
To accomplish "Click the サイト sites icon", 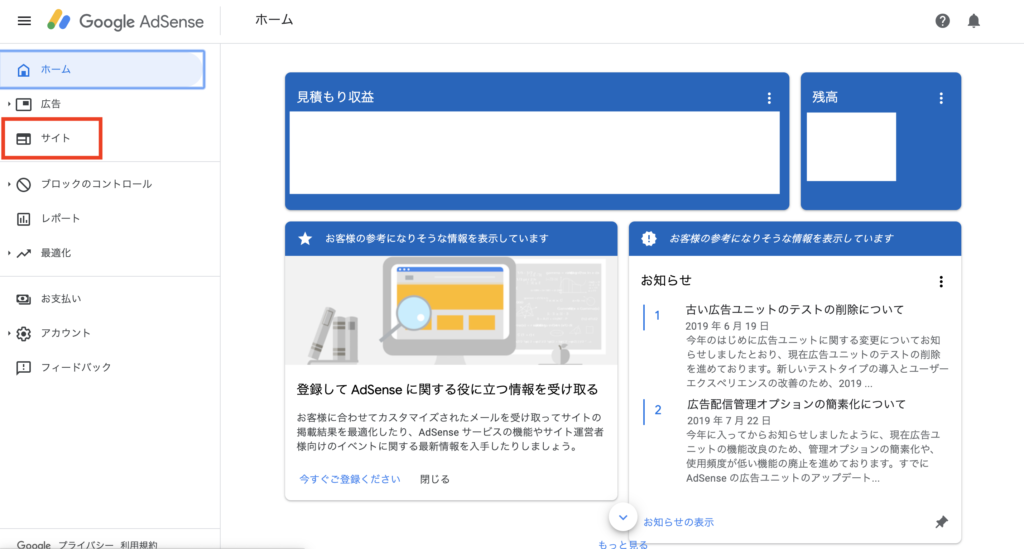I will click(24, 138).
